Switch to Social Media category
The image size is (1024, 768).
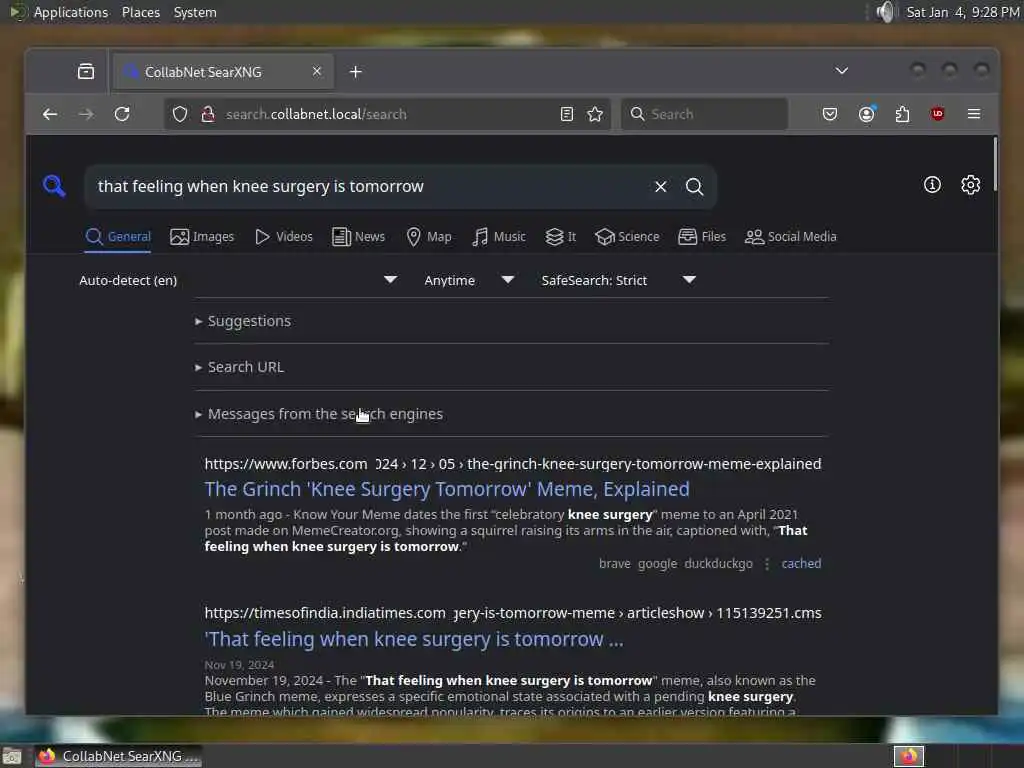(790, 236)
